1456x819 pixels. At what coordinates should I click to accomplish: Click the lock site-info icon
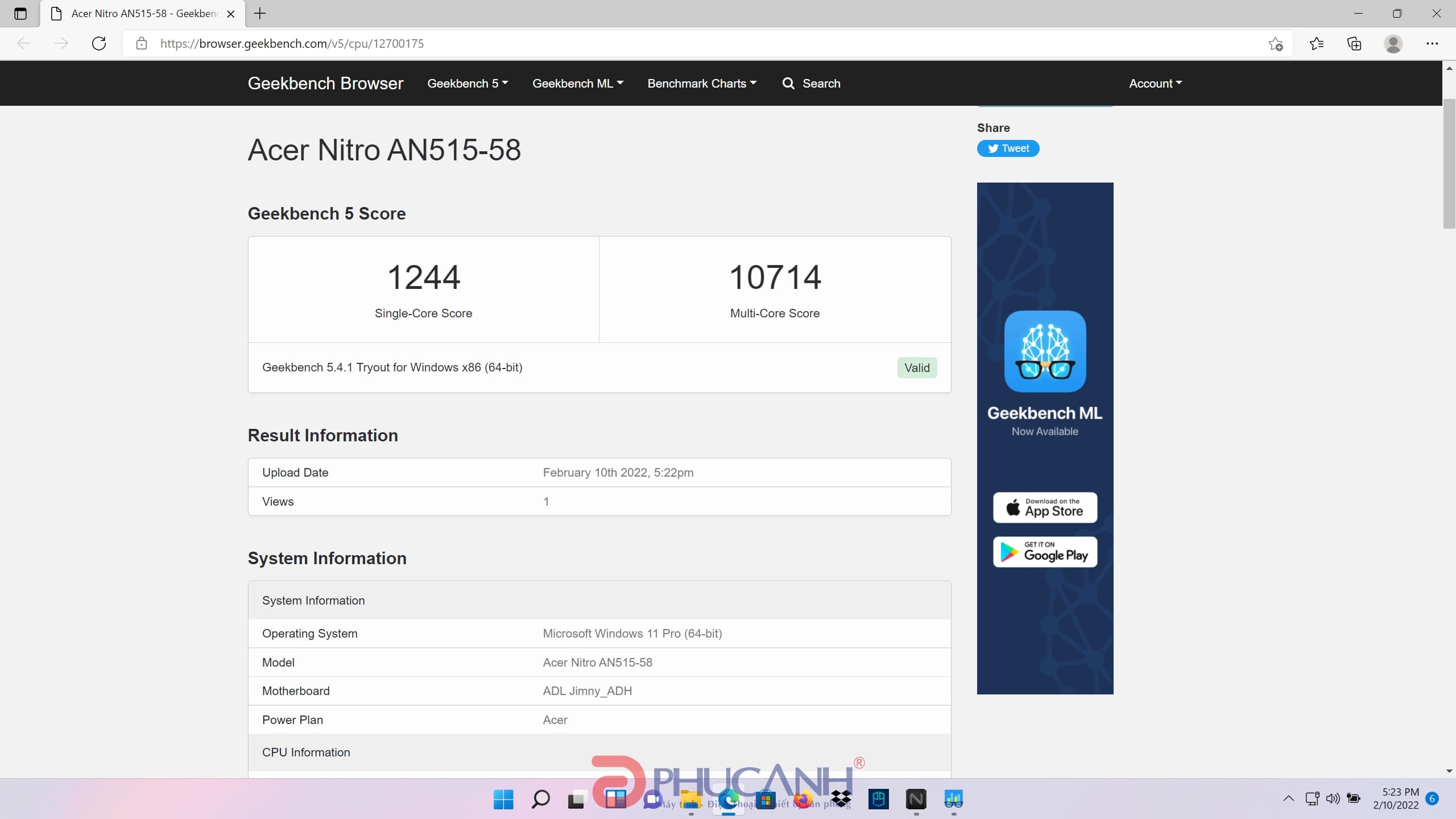click(x=142, y=44)
